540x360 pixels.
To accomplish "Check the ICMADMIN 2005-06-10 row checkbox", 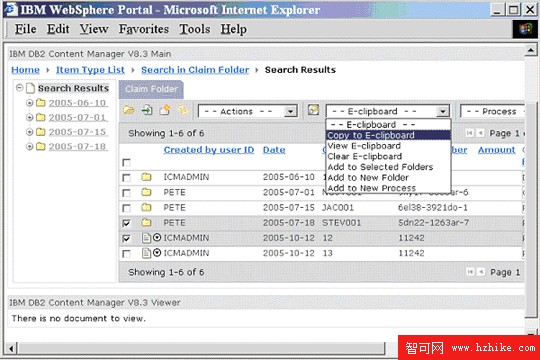I will click(x=127, y=177).
